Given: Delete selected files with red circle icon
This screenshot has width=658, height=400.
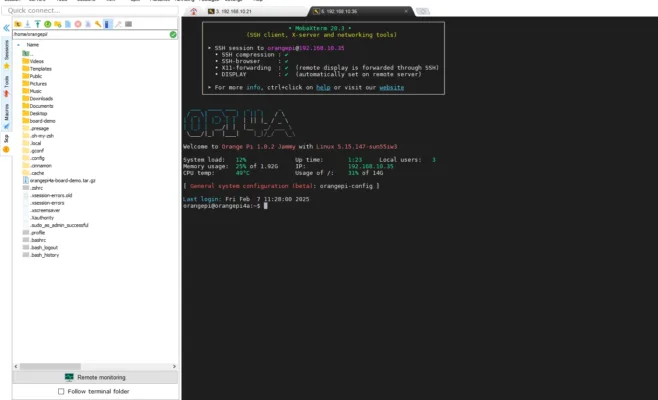Looking at the screenshot, I should 78,24.
